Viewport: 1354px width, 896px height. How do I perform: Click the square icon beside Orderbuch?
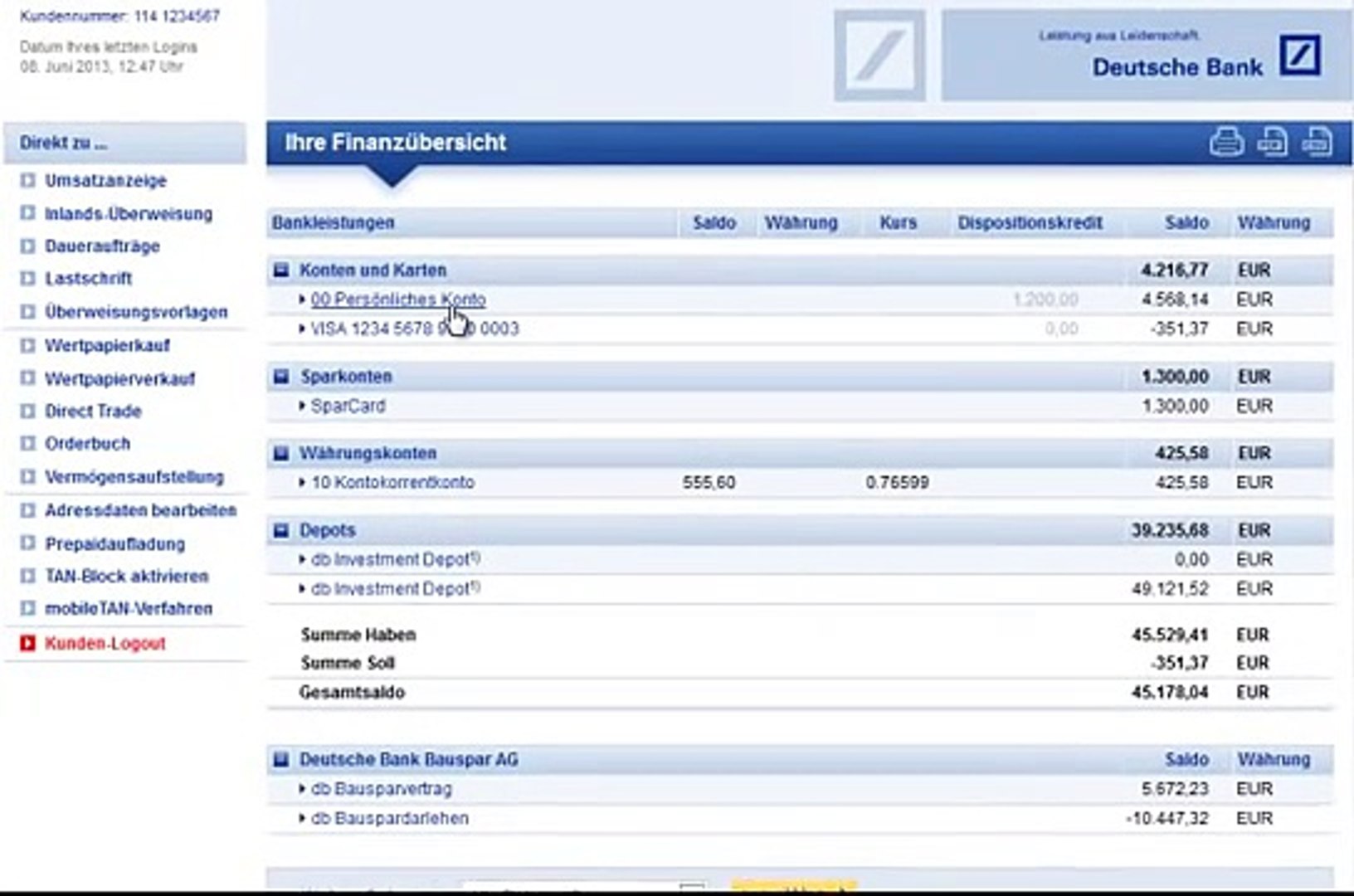pyautogui.click(x=28, y=444)
